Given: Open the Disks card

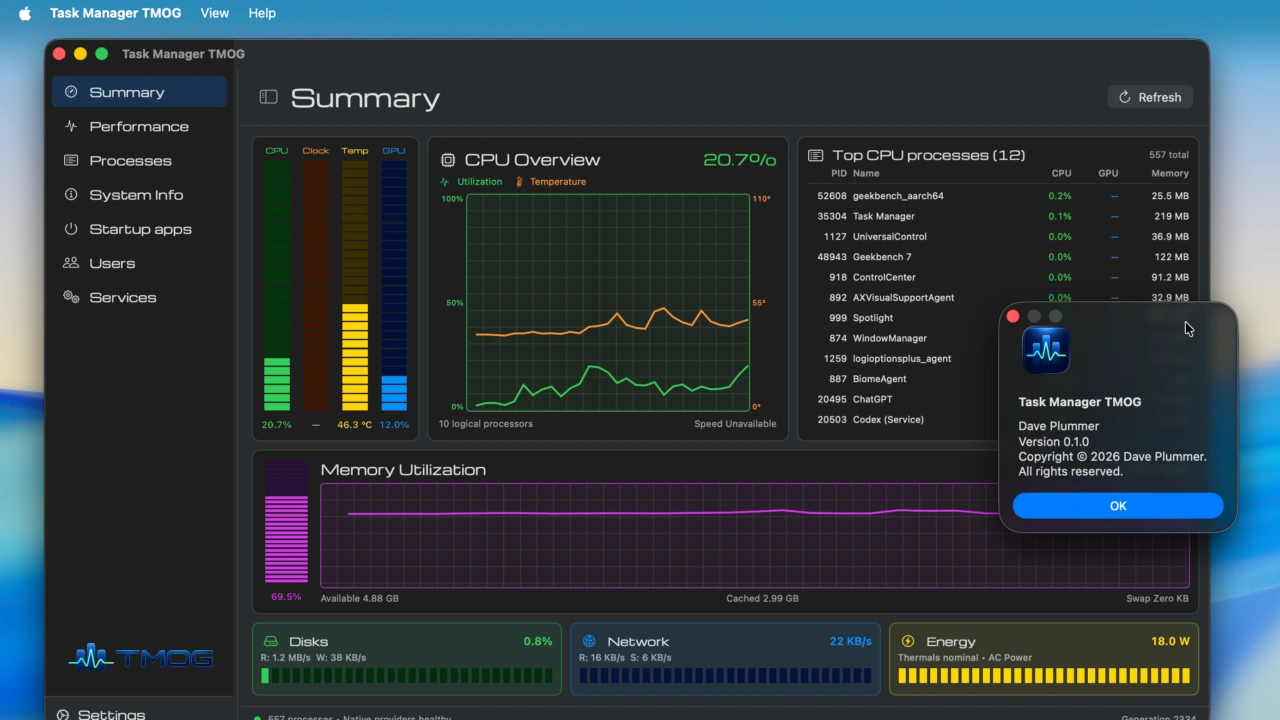Looking at the screenshot, I should tap(407, 658).
